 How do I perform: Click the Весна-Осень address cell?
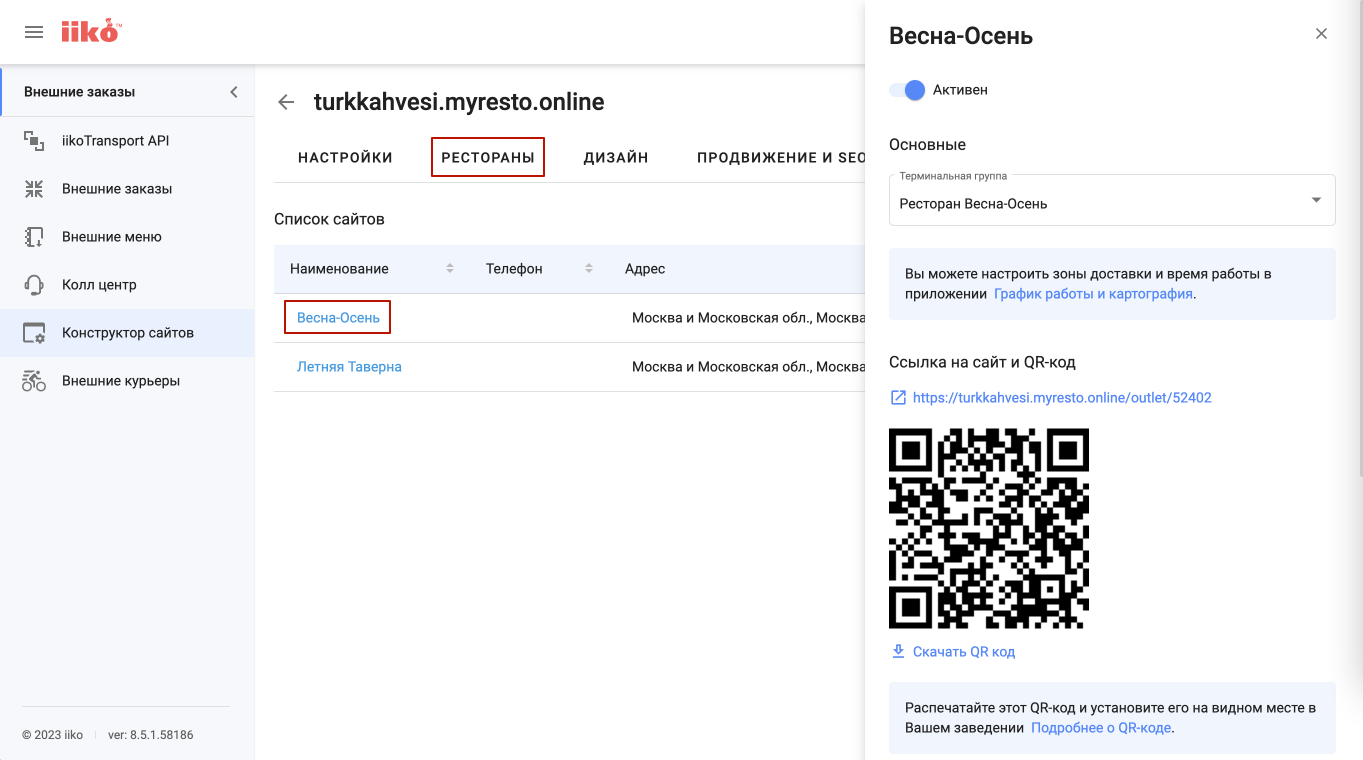pos(748,318)
